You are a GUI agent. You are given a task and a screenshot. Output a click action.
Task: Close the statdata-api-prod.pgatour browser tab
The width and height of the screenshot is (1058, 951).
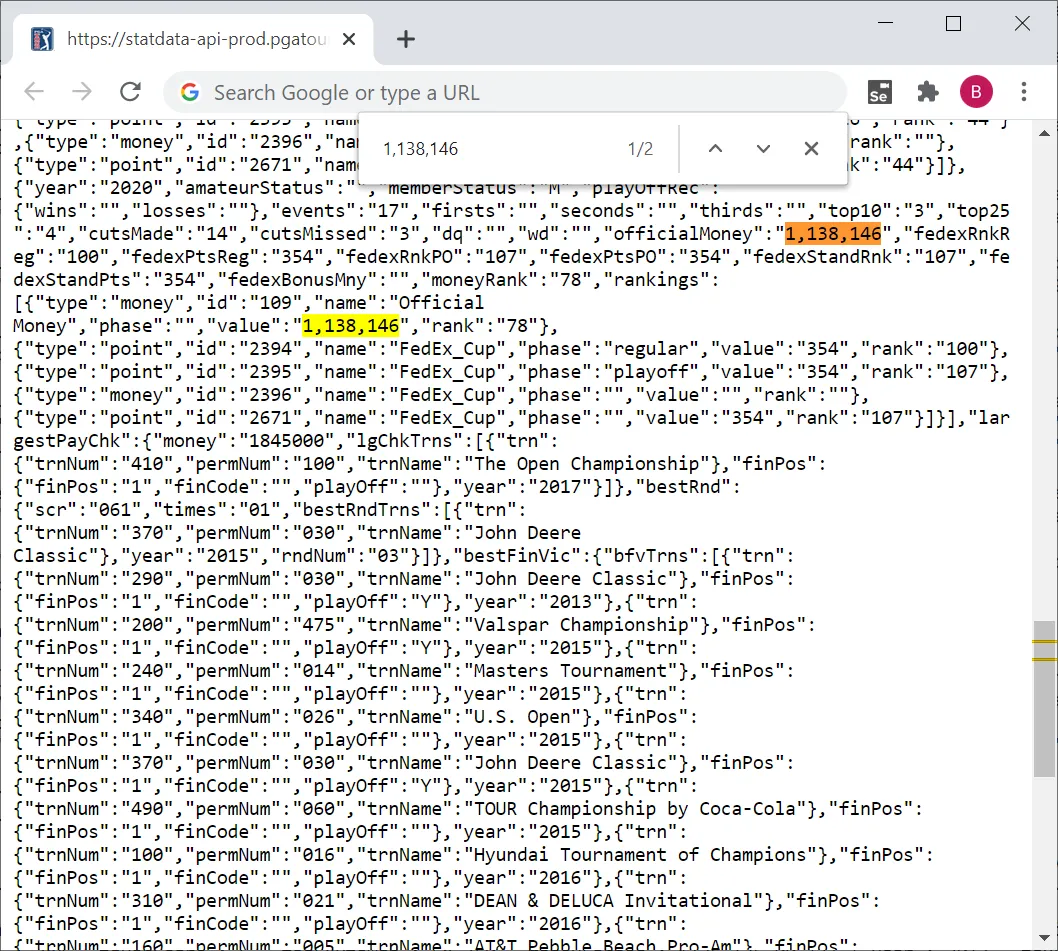click(349, 39)
